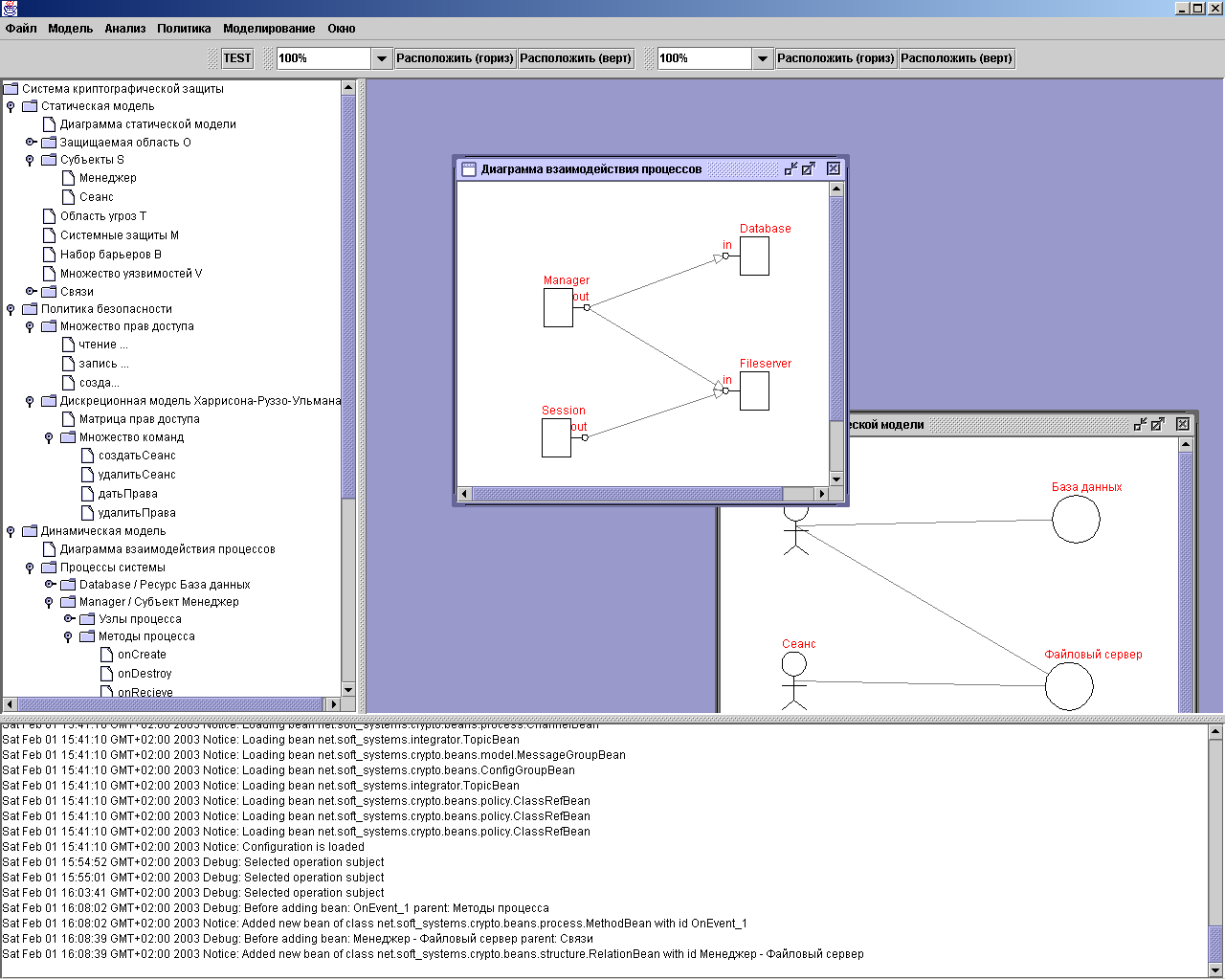Select запись ... access right item
Screen dimensions: 1225x980
coord(103,364)
